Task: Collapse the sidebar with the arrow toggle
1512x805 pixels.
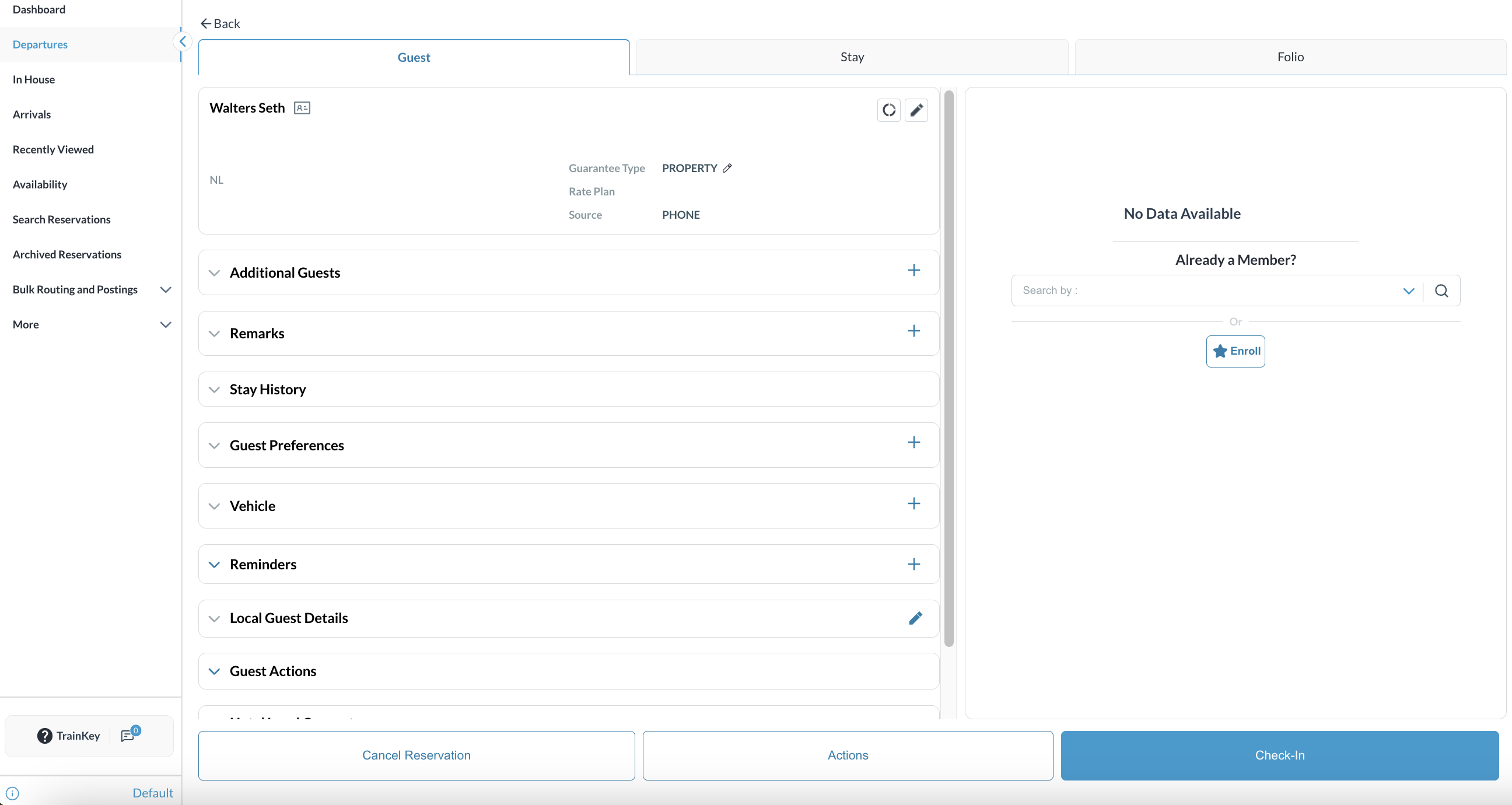Action: (183, 41)
